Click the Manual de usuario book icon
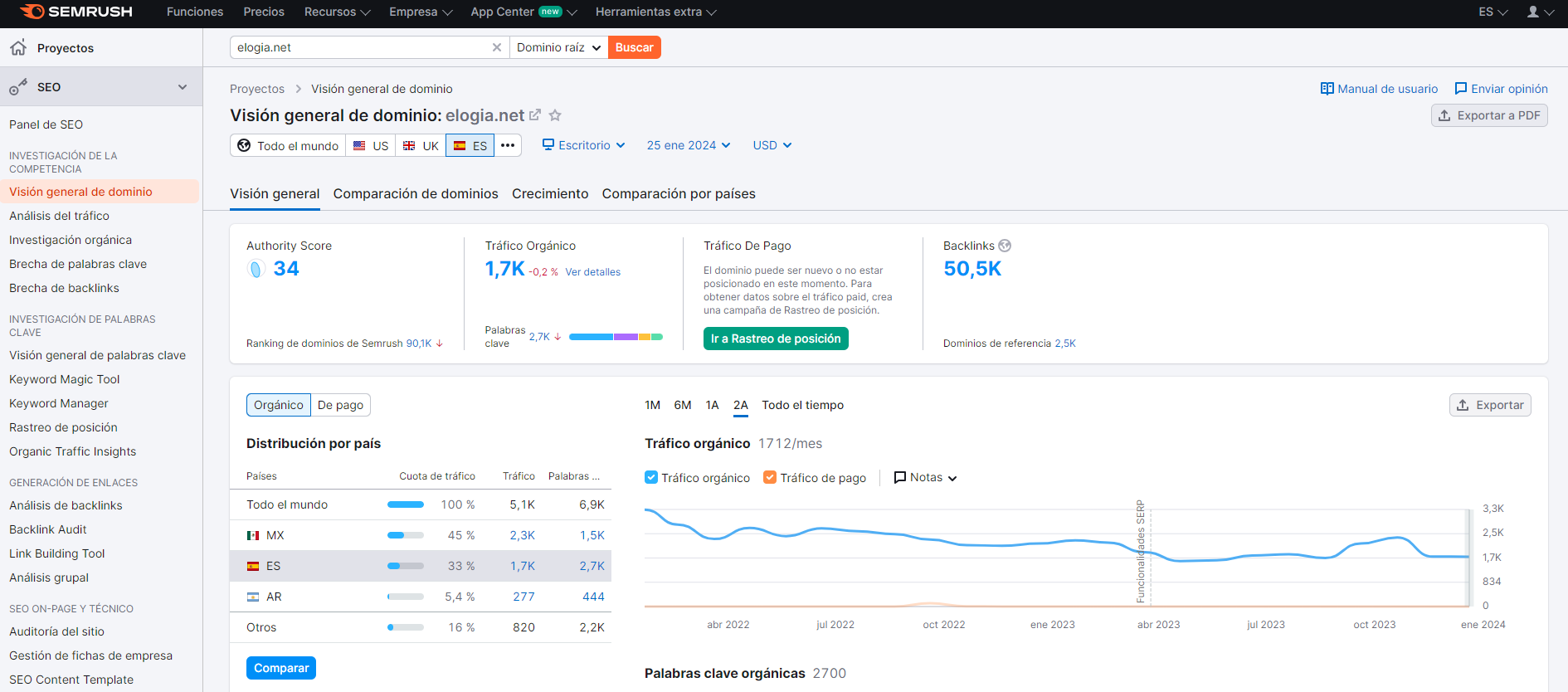The width and height of the screenshot is (1568, 692). point(1327,89)
